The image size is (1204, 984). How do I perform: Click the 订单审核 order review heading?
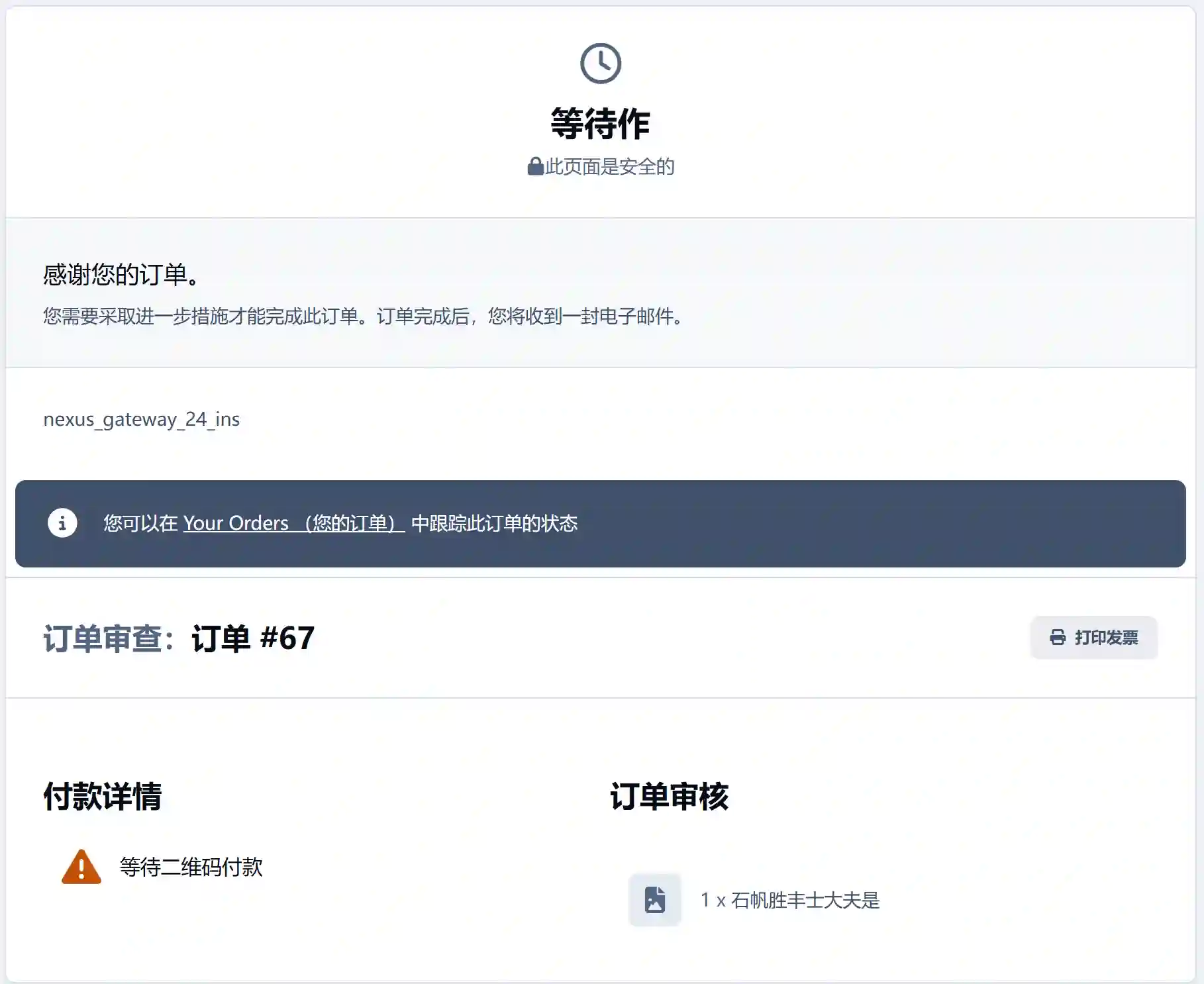tap(669, 796)
